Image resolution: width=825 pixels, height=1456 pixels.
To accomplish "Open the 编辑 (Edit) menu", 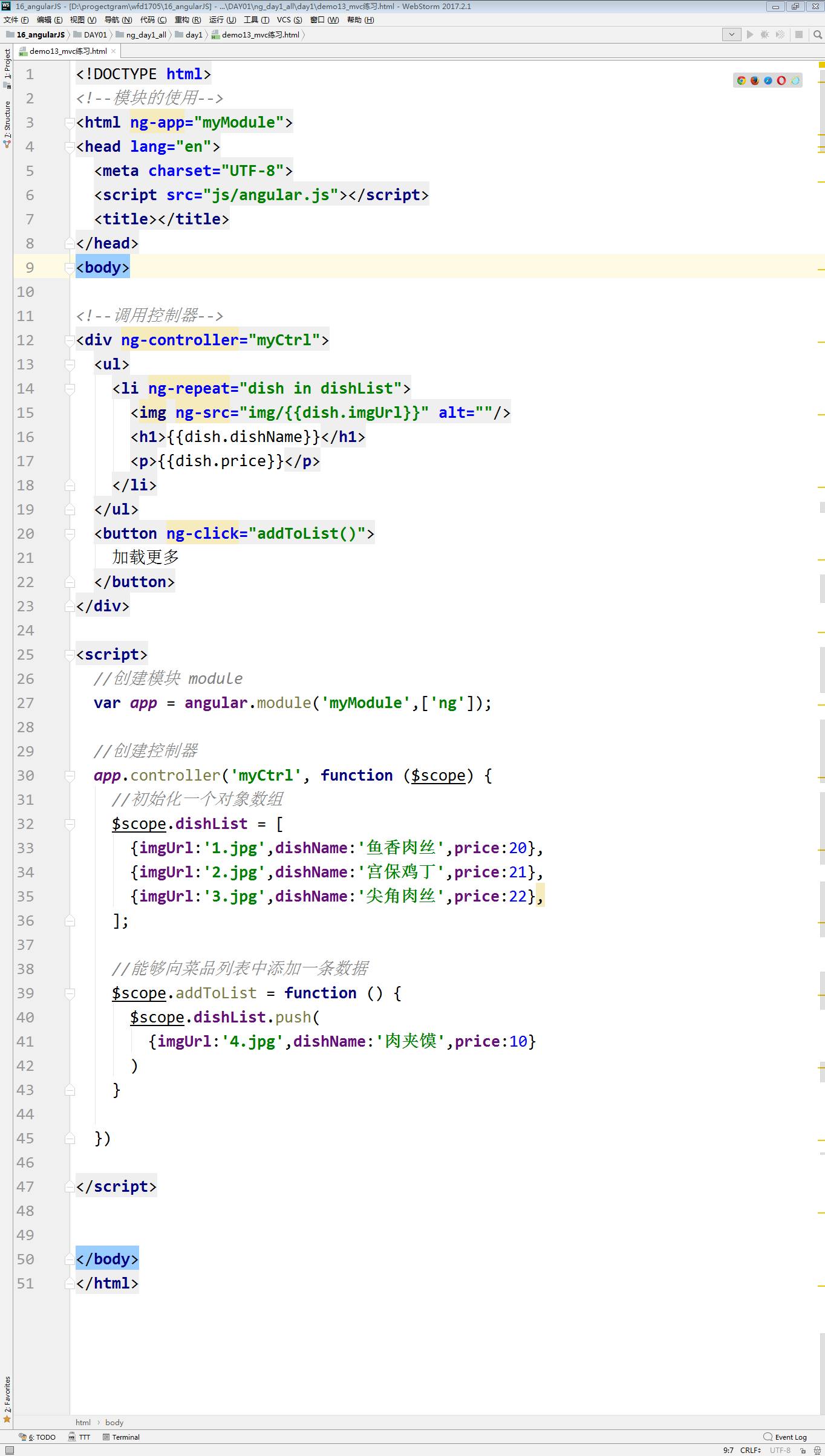I will click(x=50, y=20).
